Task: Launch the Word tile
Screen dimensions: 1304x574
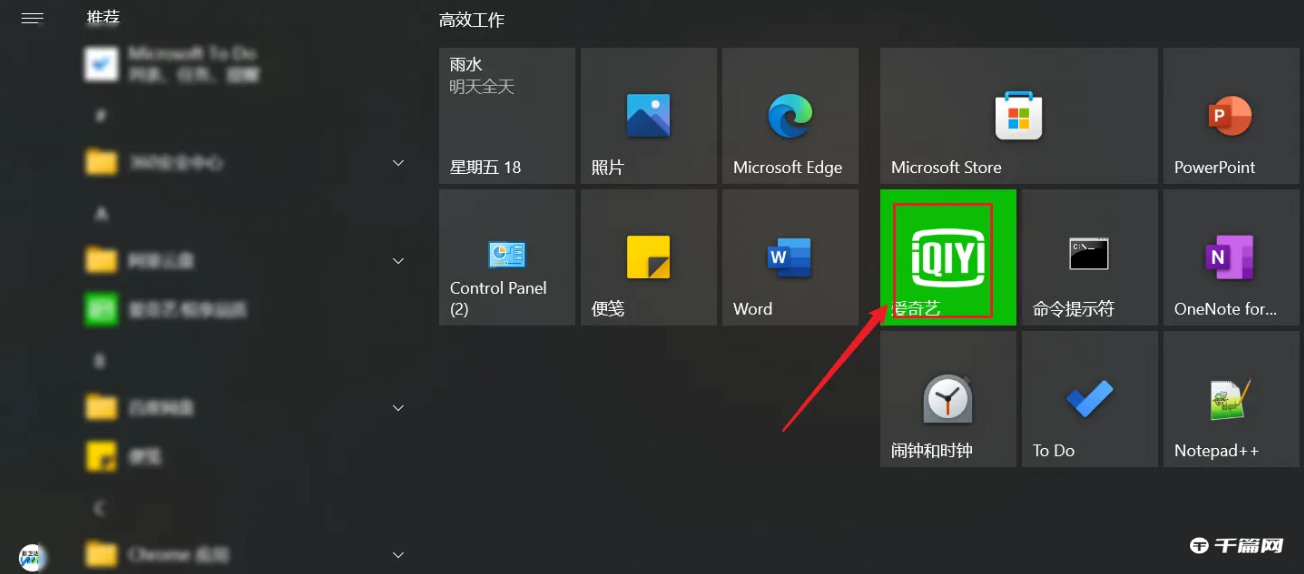Action: click(x=790, y=258)
